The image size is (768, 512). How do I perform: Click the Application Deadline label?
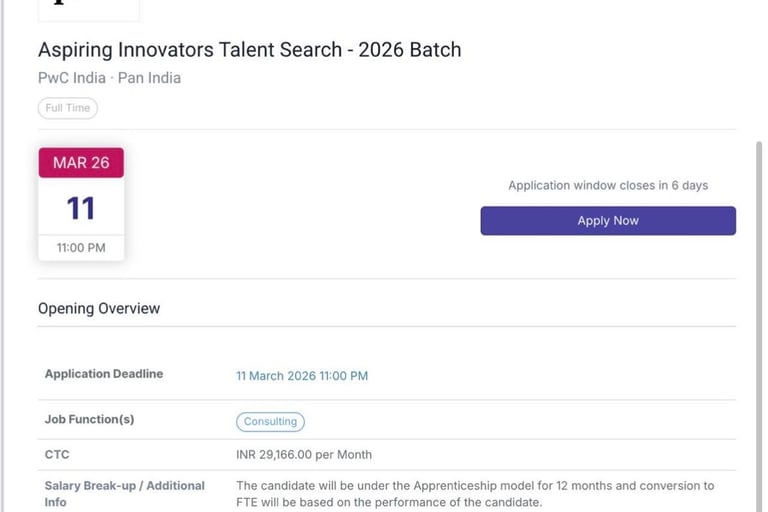tap(104, 374)
